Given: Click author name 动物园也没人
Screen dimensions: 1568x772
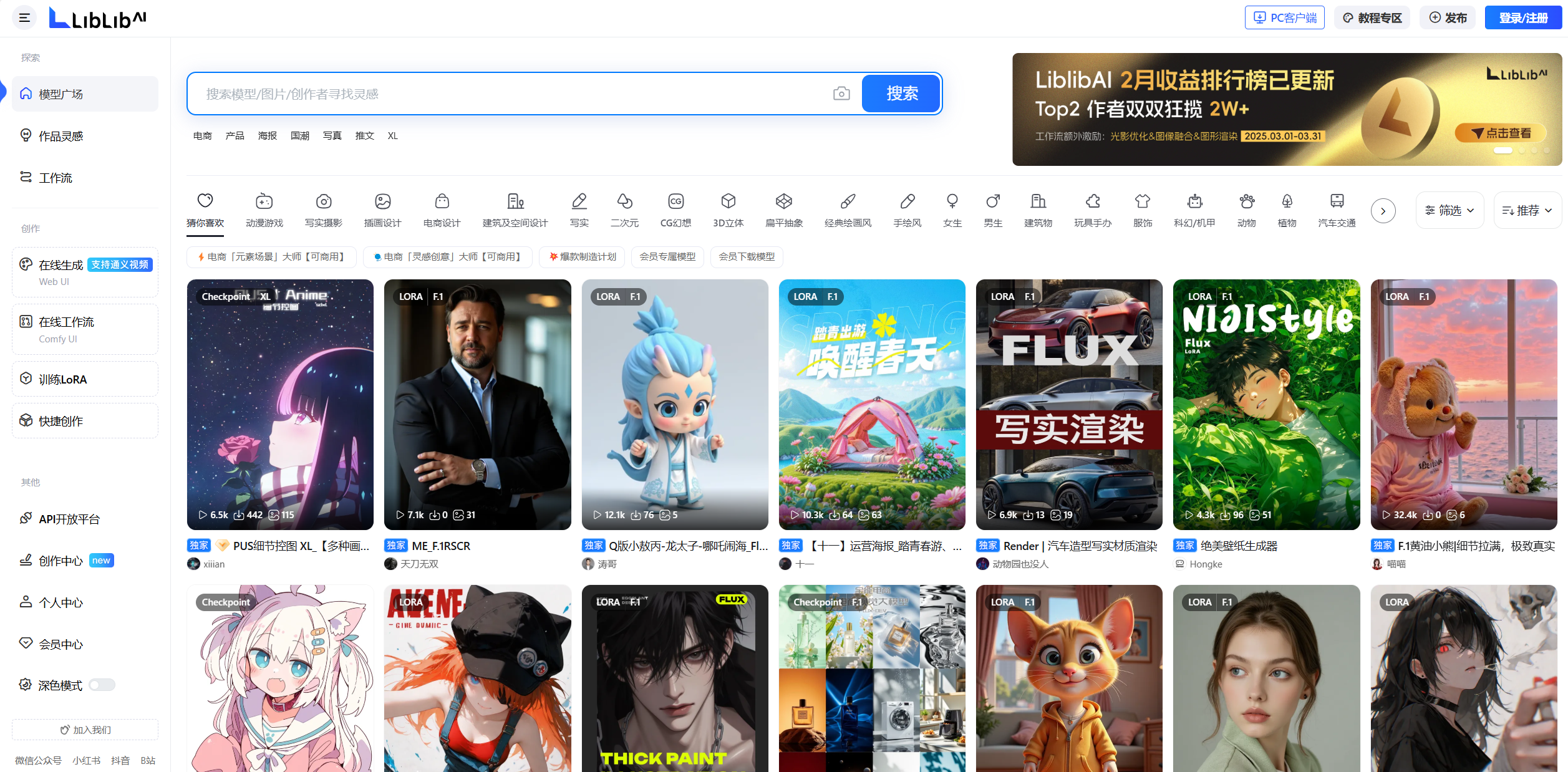Looking at the screenshot, I should pyautogui.click(x=1020, y=564).
